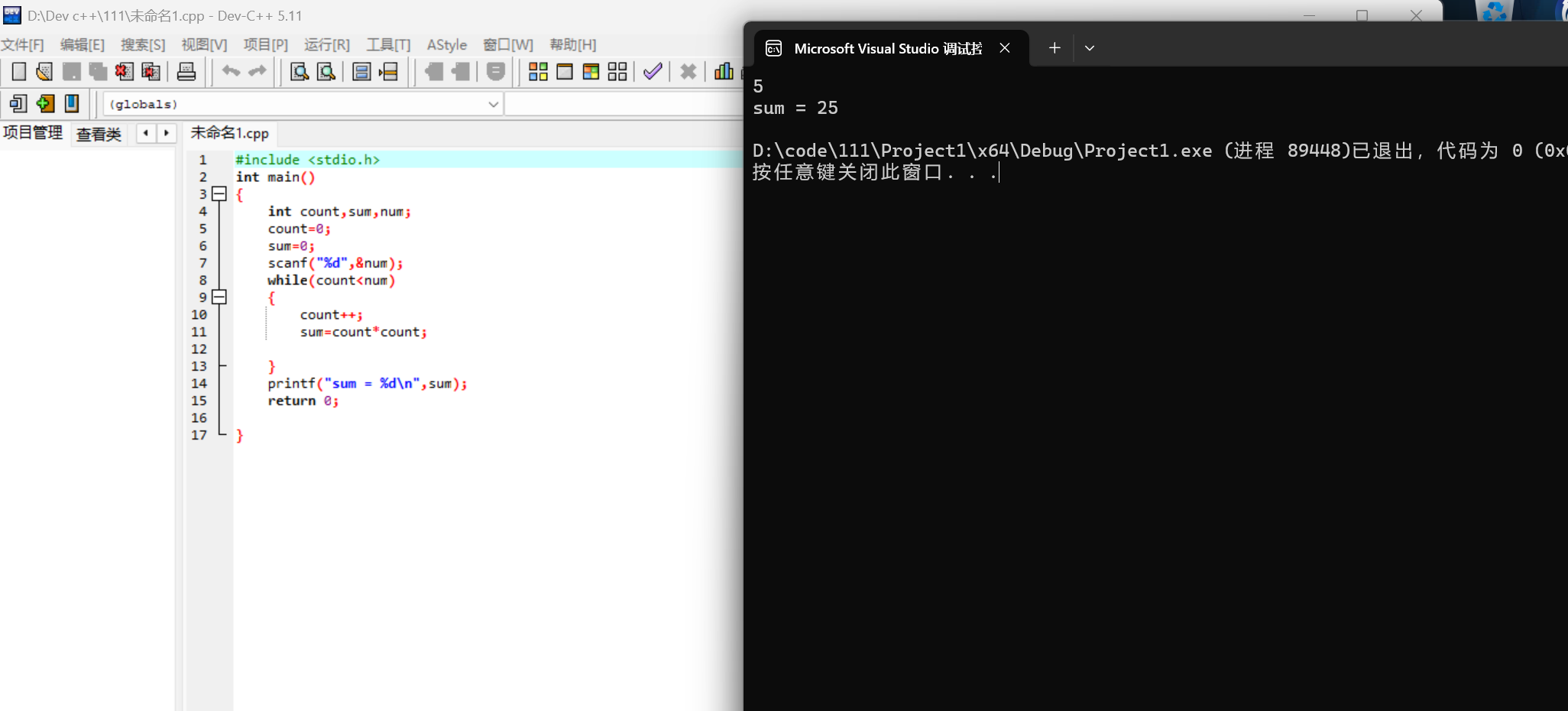Click the Open file icon

tap(44, 72)
